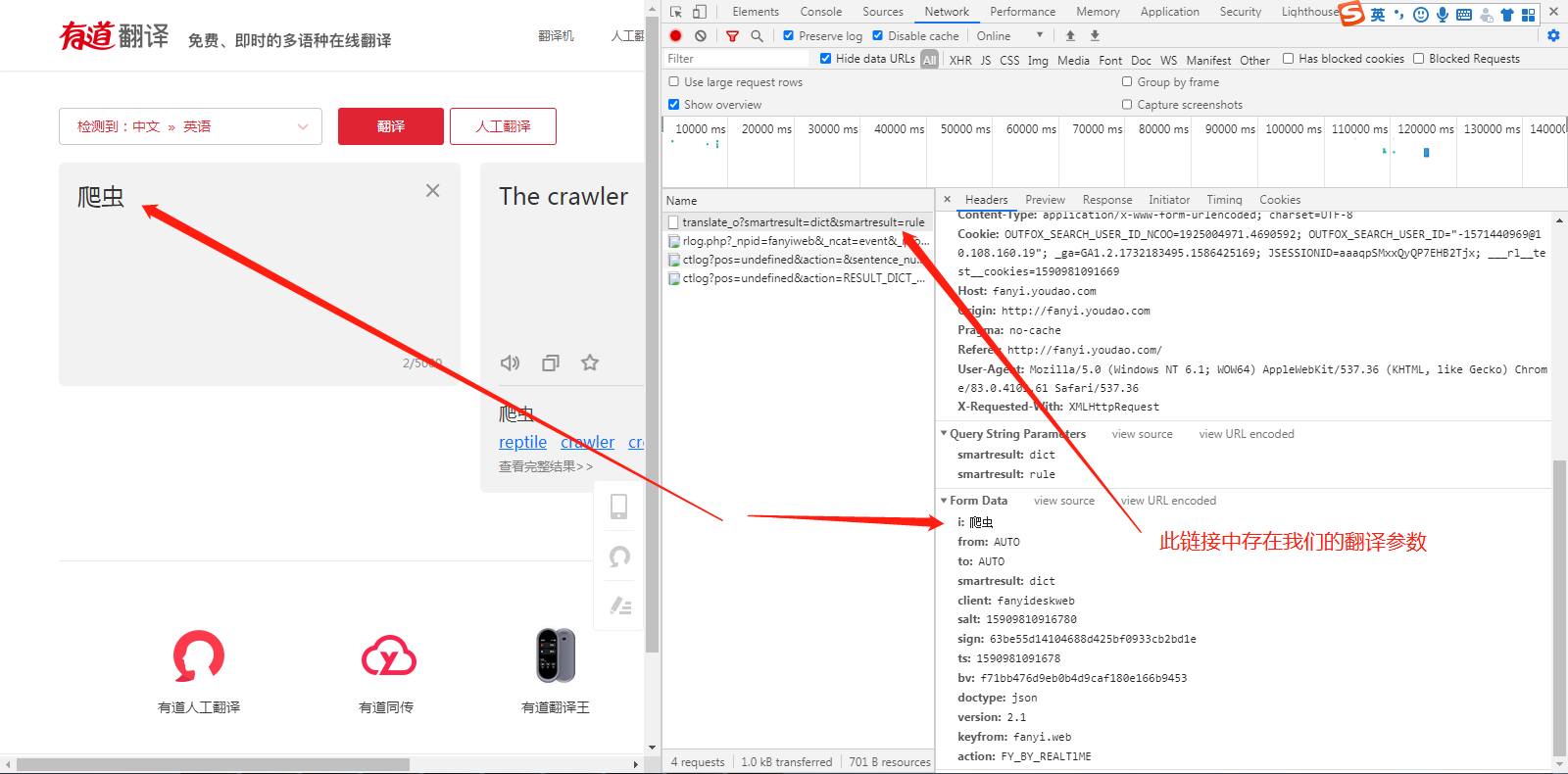This screenshot has height=774, width=1568.
Task: Toggle the red filter funnel icon
Action: pyautogui.click(x=732, y=35)
